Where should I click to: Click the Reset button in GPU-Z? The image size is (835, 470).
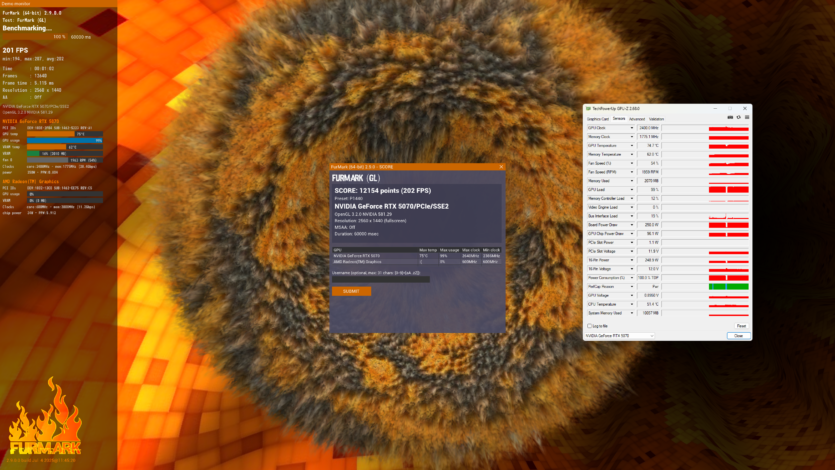[x=740, y=326]
